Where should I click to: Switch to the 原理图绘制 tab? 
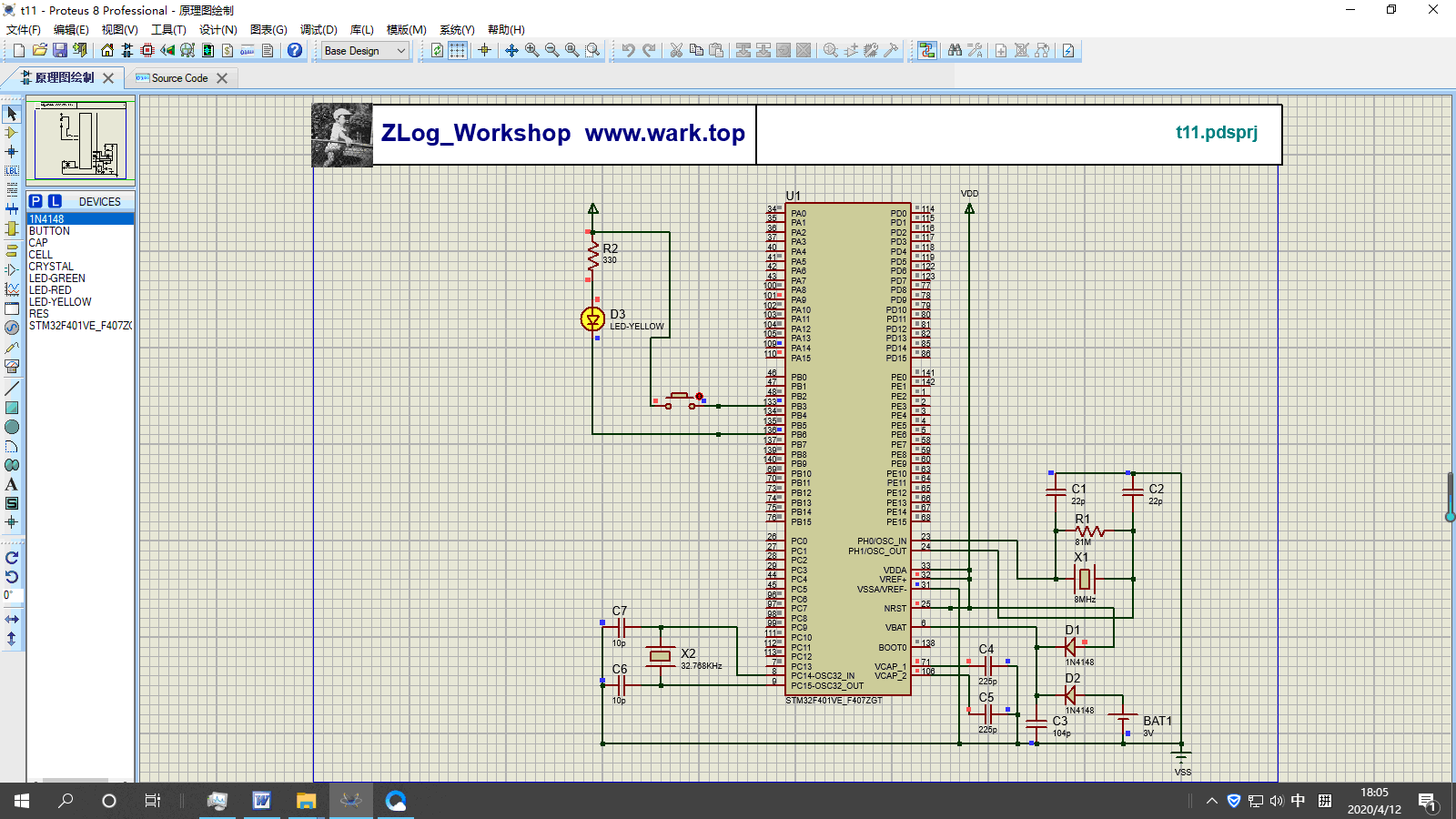click(x=65, y=78)
